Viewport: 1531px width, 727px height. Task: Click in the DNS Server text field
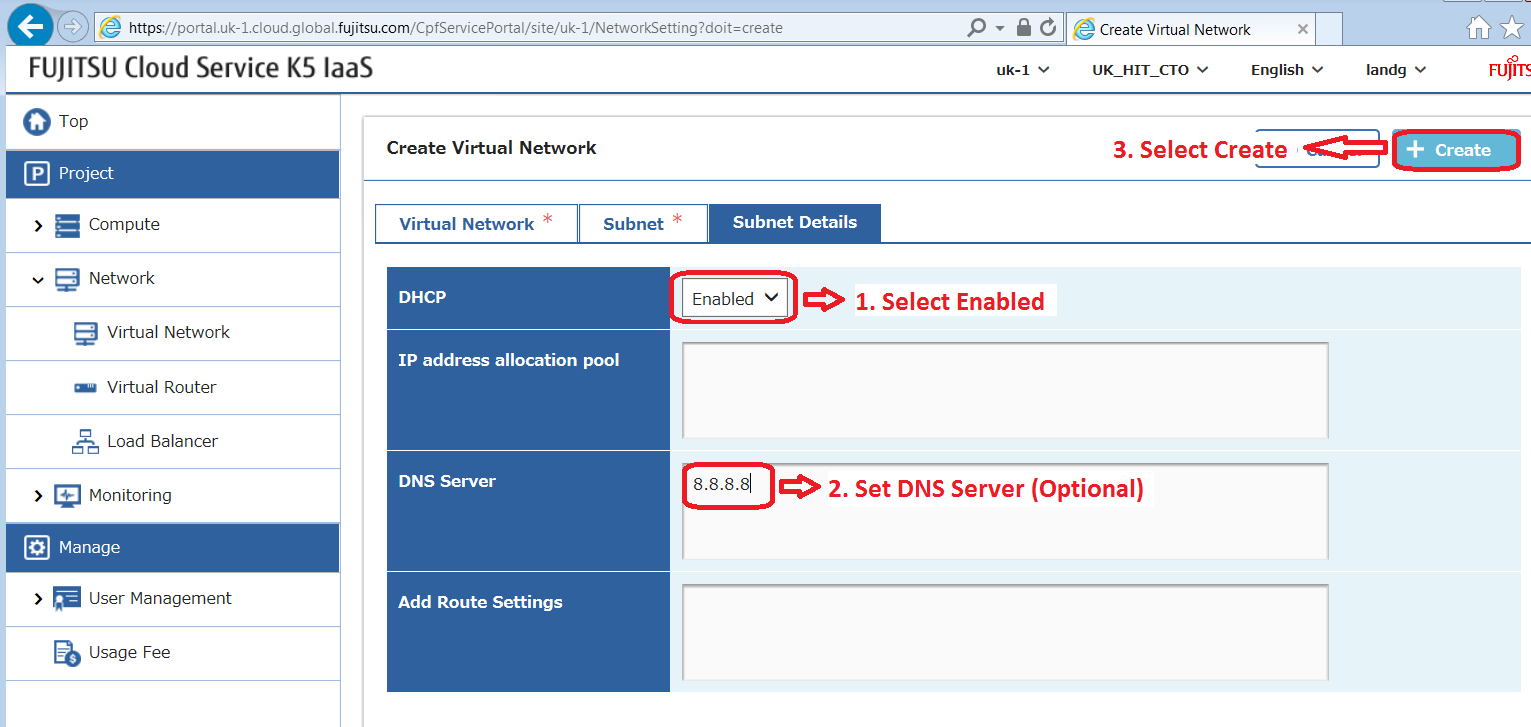pos(1005,511)
